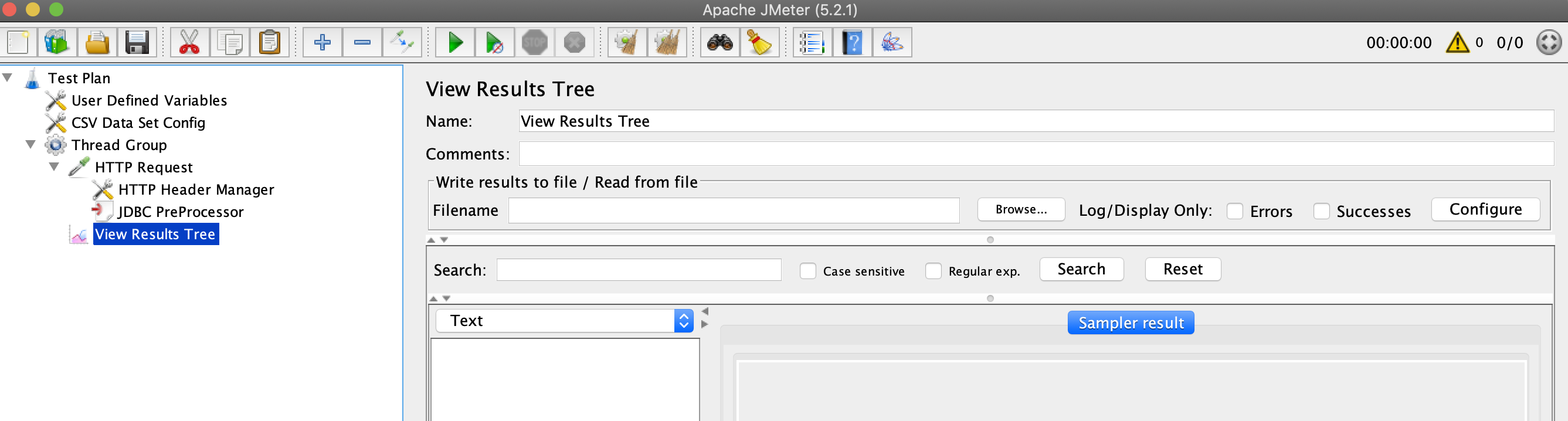The height and width of the screenshot is (421, 1568).
Task: Save the test plan with floppy icon
Action: pos(137,43)
